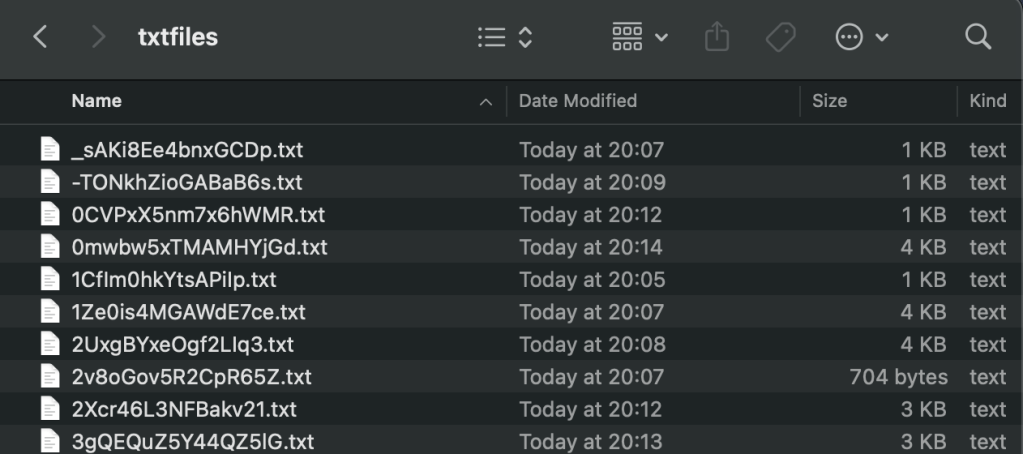This screenshot has height=454, width=1023.
Task: Sort files by Size column header
Action: point(830,101)
